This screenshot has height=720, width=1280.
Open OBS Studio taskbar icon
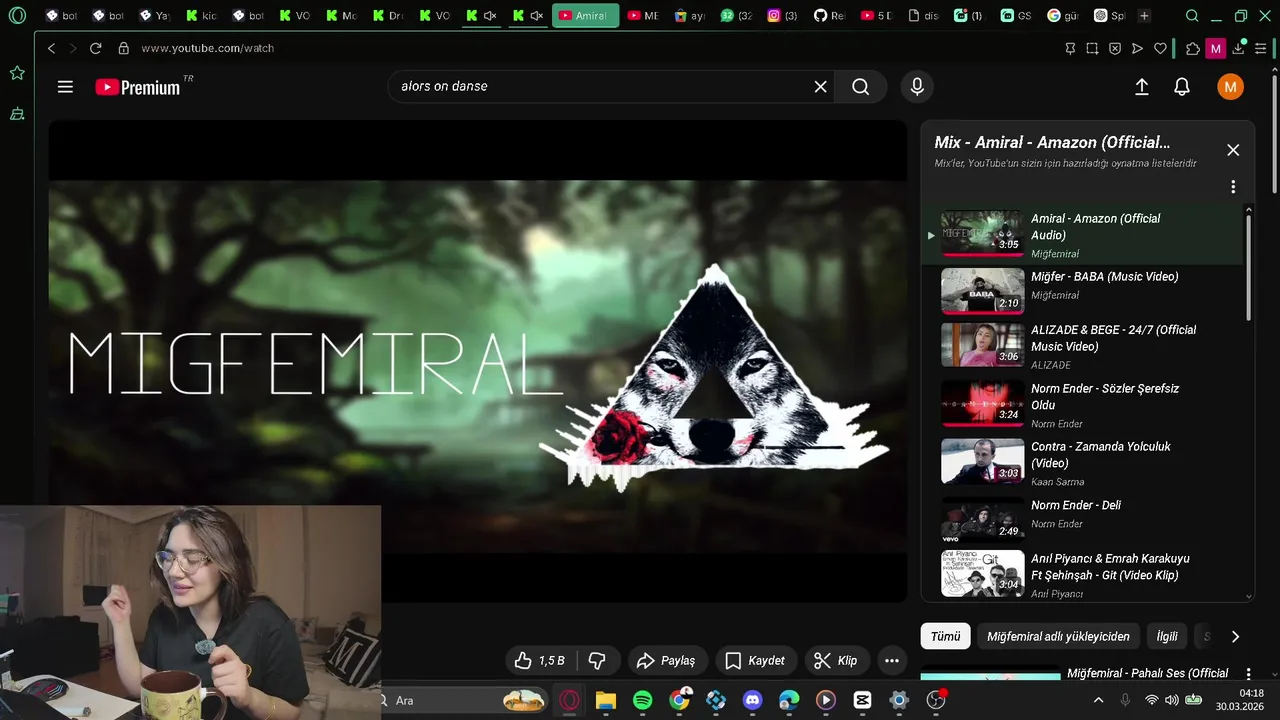pos(936,700)
